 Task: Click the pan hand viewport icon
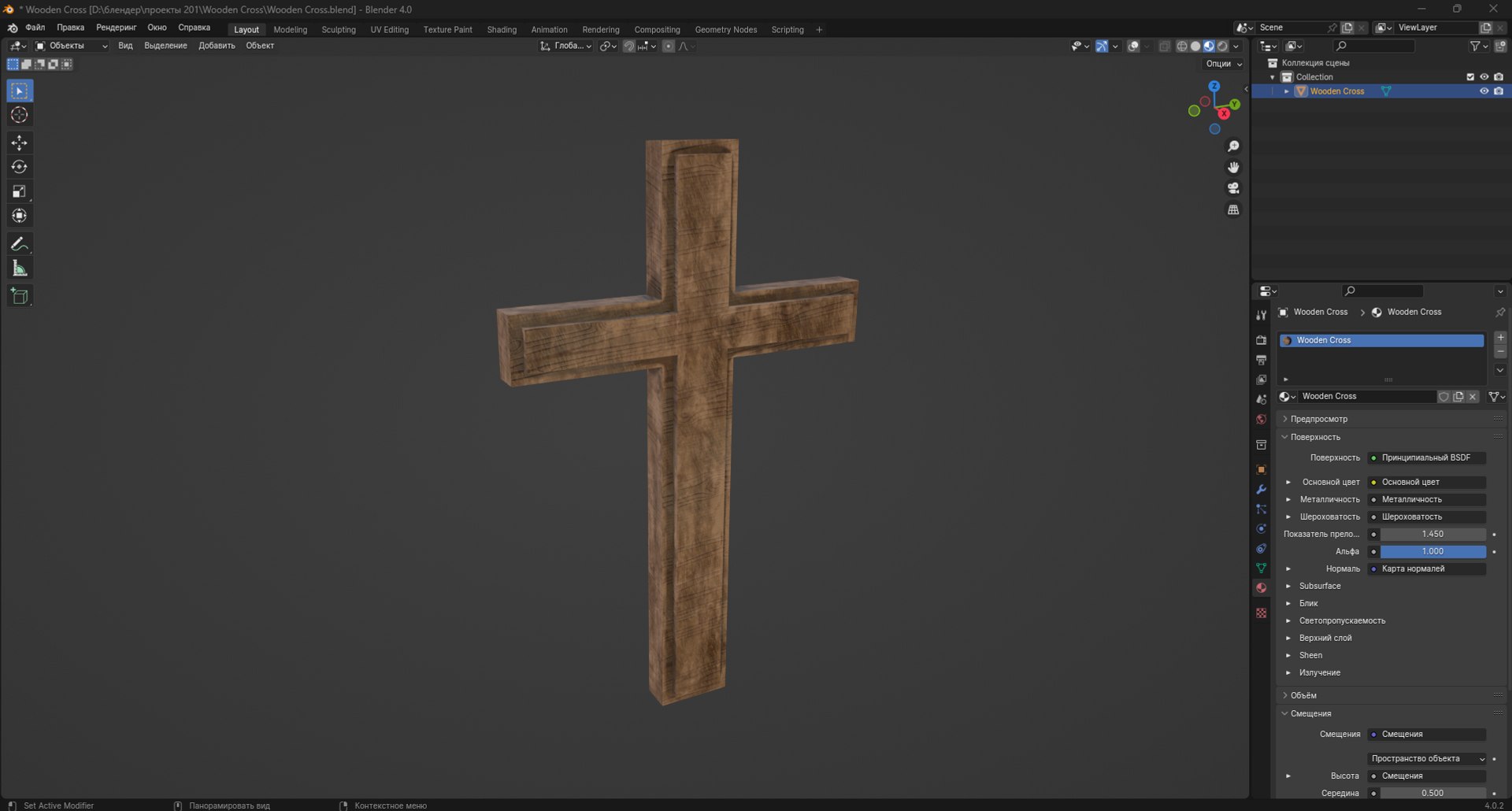click(x=1233, y=167)
